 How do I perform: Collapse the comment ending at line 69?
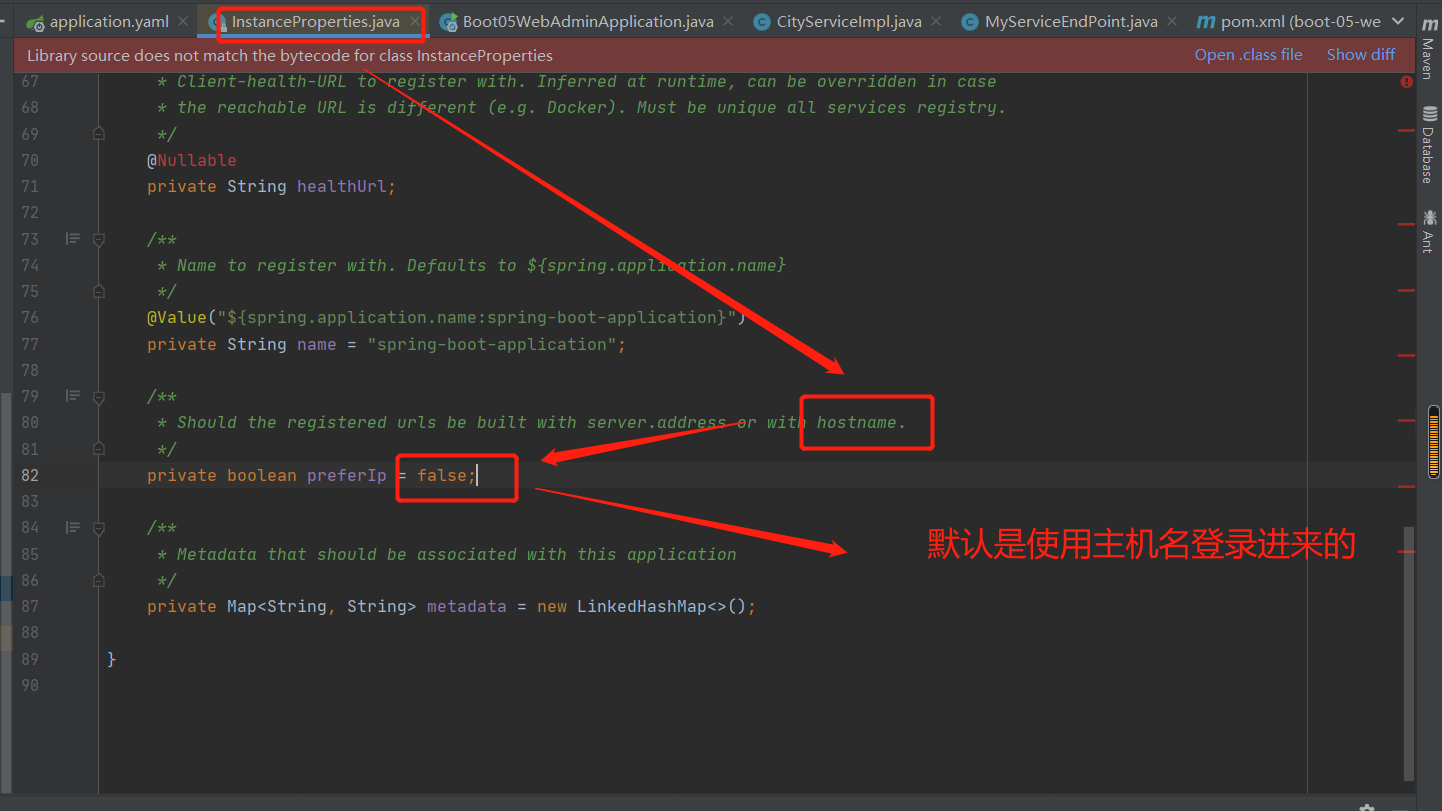pyautogui.click(x=99, y=133)
